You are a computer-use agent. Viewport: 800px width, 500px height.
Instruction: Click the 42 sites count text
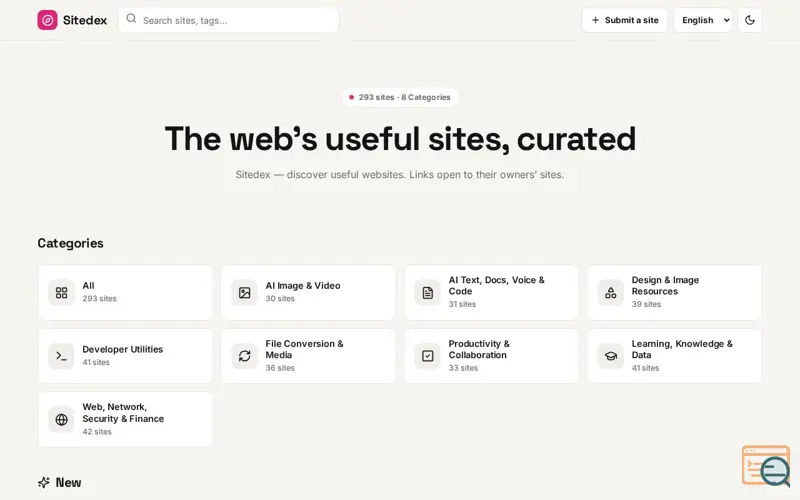click(97, 432)
